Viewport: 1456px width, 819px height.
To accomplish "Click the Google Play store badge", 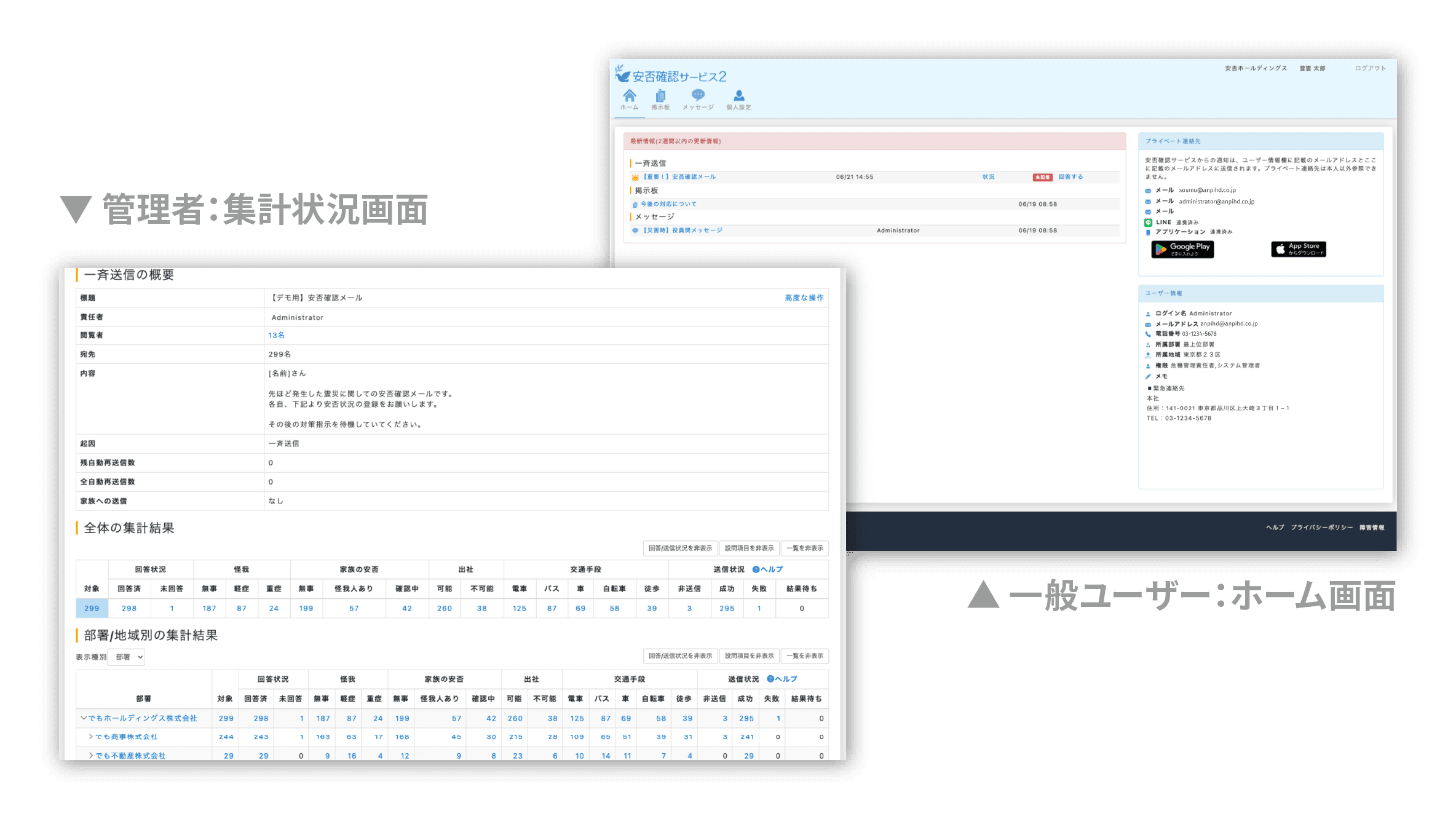I will tap(1182, 249).
